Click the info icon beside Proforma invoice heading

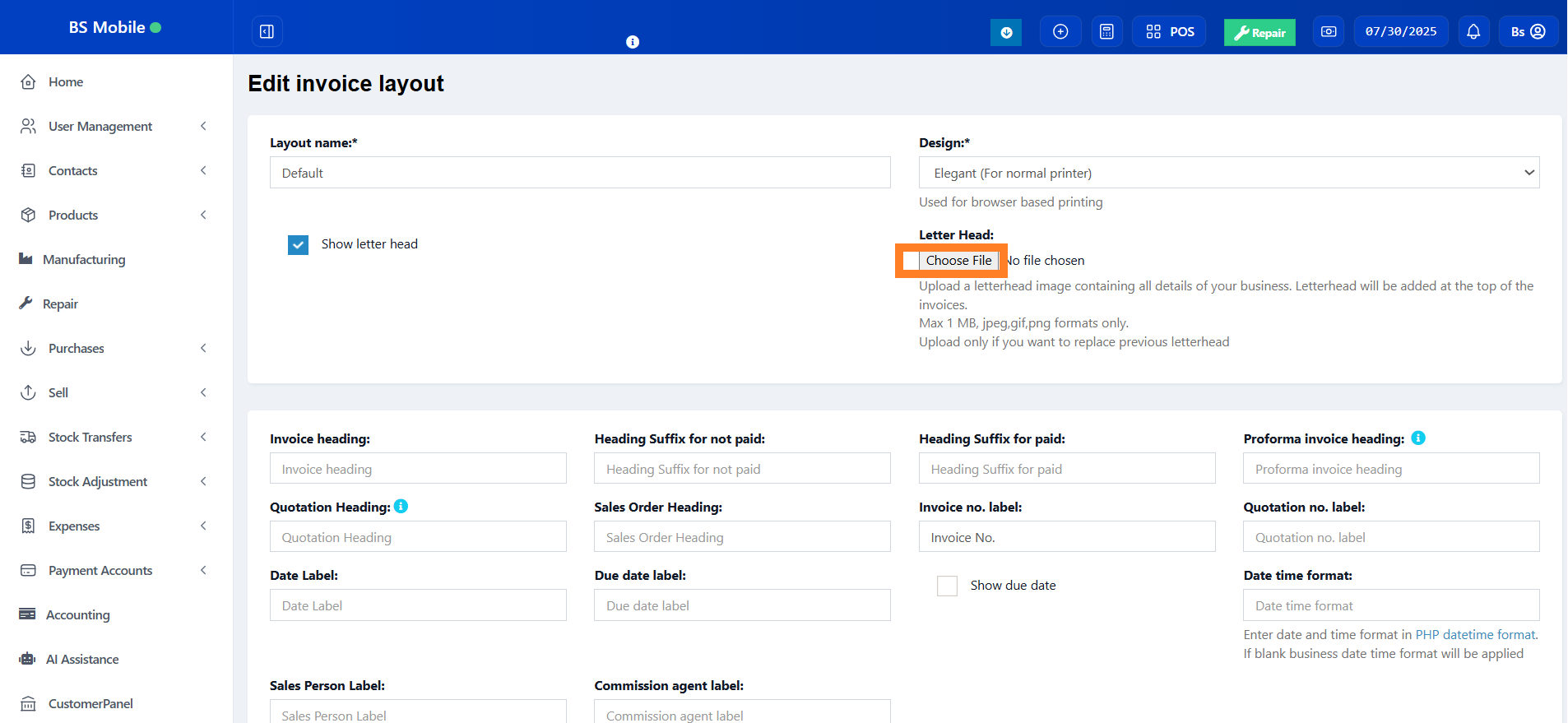point(1418,438)
